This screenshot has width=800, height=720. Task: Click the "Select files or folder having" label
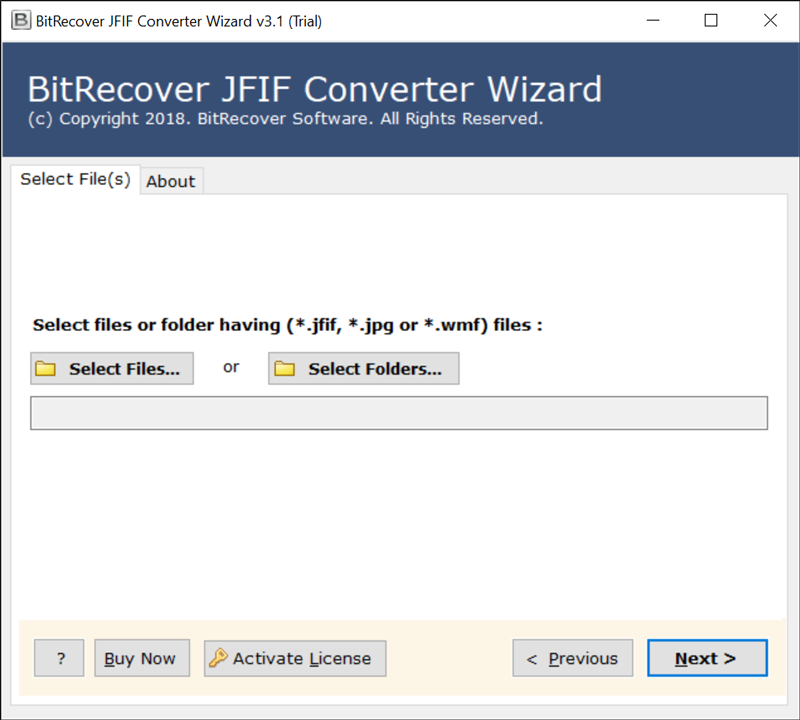(x=287, y=325)
